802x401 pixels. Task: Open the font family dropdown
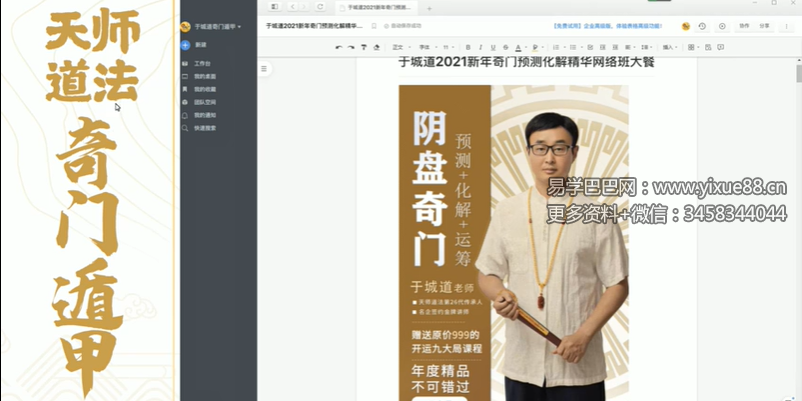(x=427, y=47)
